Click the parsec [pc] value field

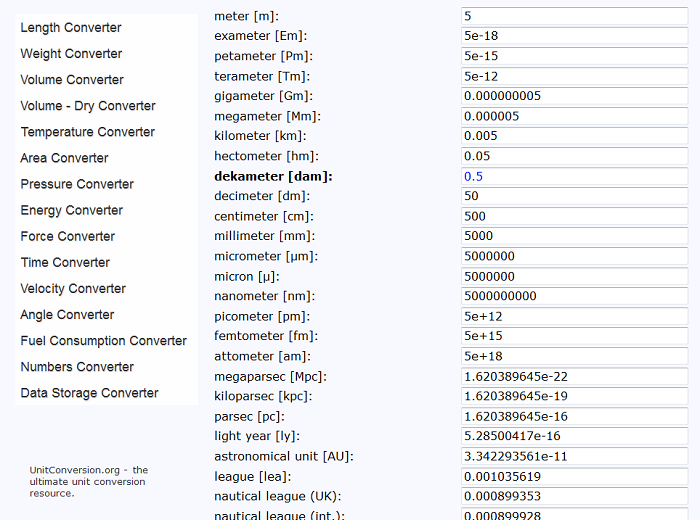(x=575, y=416)
